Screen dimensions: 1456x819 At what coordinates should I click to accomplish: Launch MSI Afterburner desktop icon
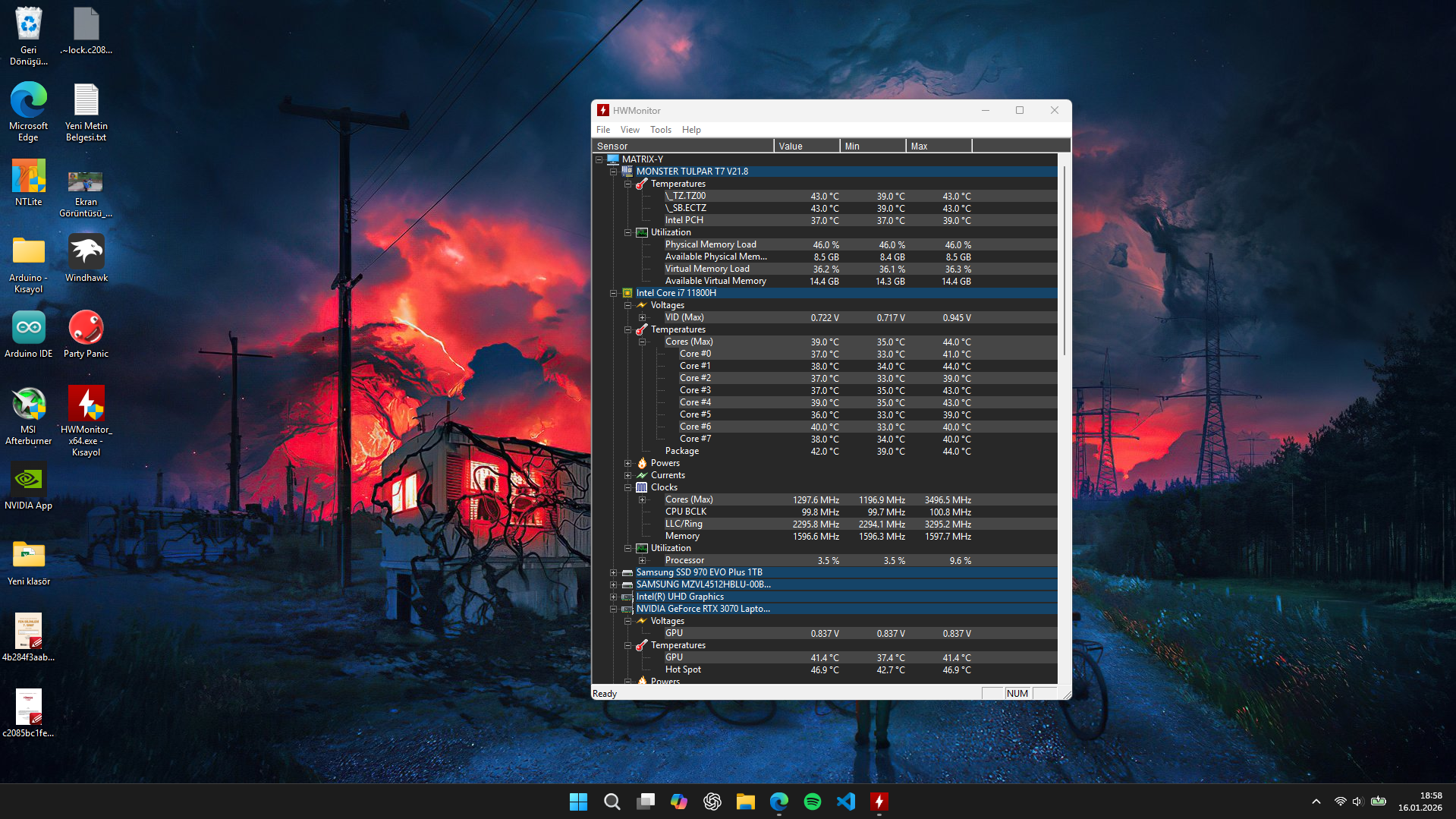[29, 415]
